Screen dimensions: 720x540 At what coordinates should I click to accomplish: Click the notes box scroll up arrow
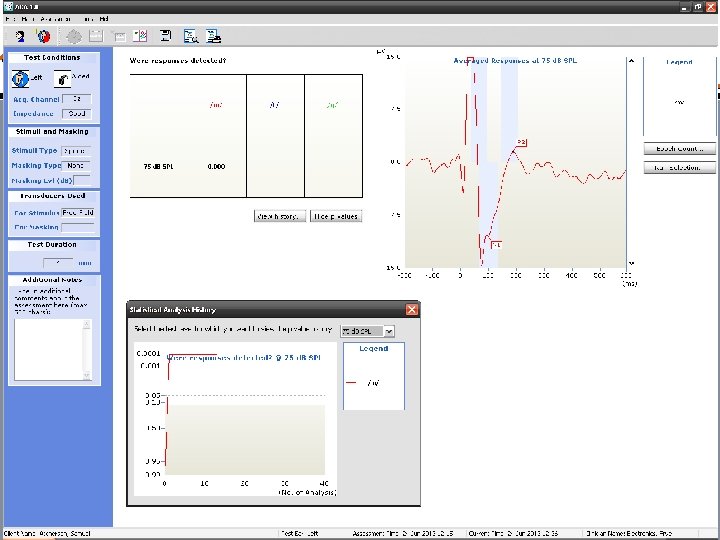(87, 324)
